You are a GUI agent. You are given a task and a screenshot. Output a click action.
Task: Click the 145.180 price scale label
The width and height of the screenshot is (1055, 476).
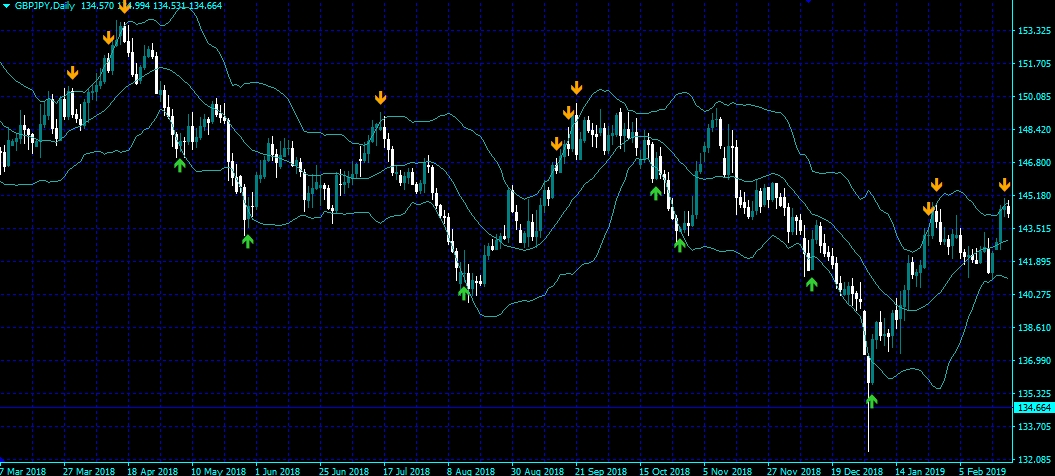(x=1034, y=196)
